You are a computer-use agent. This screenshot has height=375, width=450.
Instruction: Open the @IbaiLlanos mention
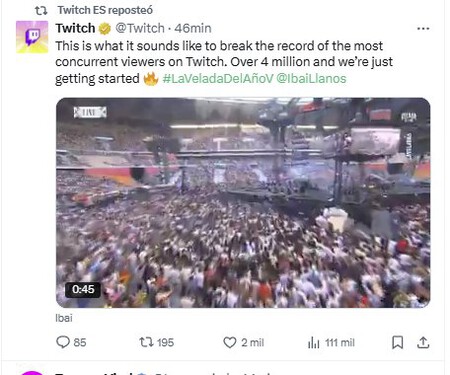tap(311, 79)
